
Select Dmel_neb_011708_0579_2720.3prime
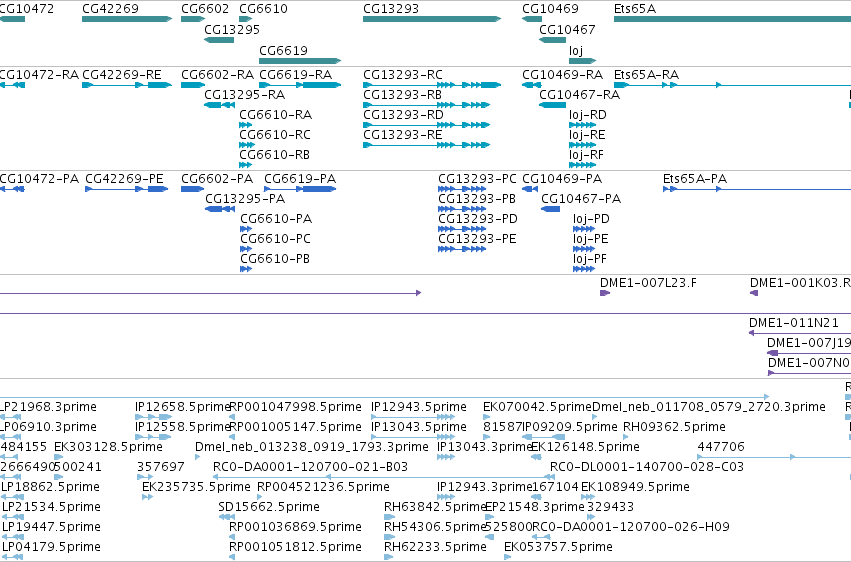(x=709, y=407)
